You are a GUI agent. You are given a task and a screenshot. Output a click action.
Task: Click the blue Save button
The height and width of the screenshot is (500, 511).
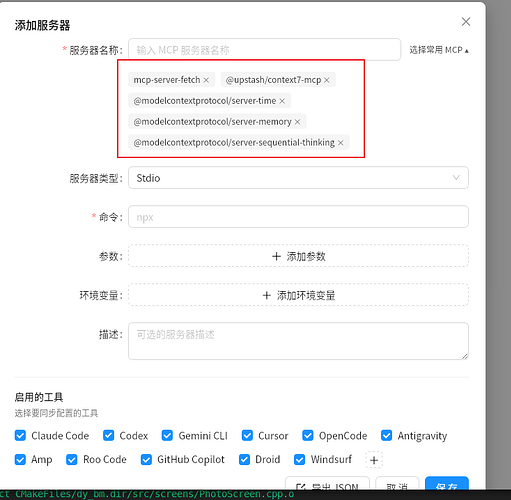pos(447,484)
